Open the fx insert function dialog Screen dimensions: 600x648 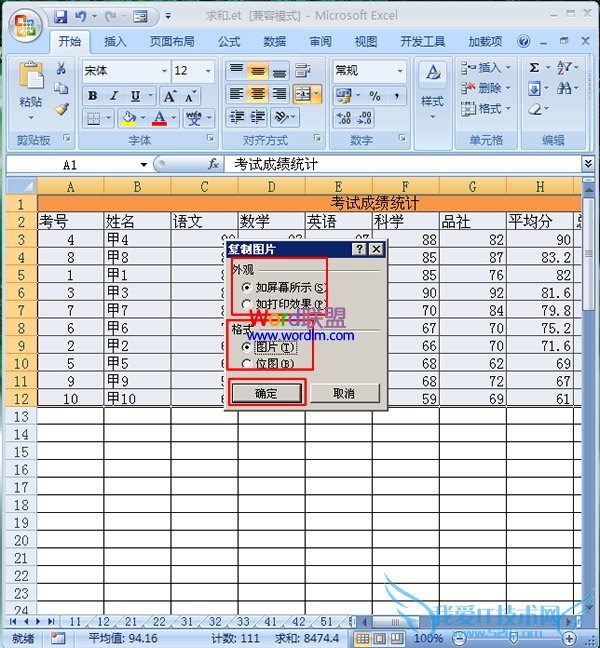pos(213,164)
